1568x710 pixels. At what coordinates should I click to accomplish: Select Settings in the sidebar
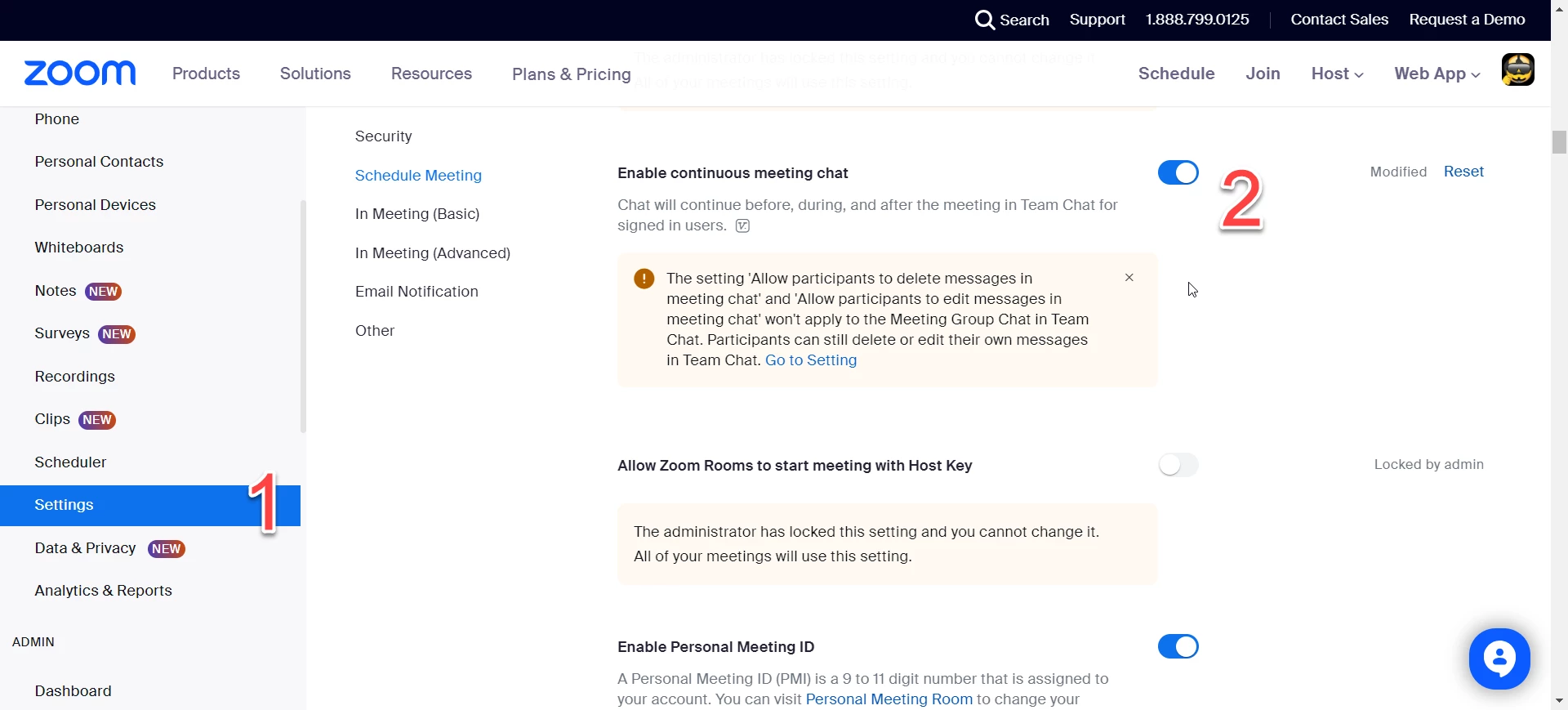tap(150, 505)
